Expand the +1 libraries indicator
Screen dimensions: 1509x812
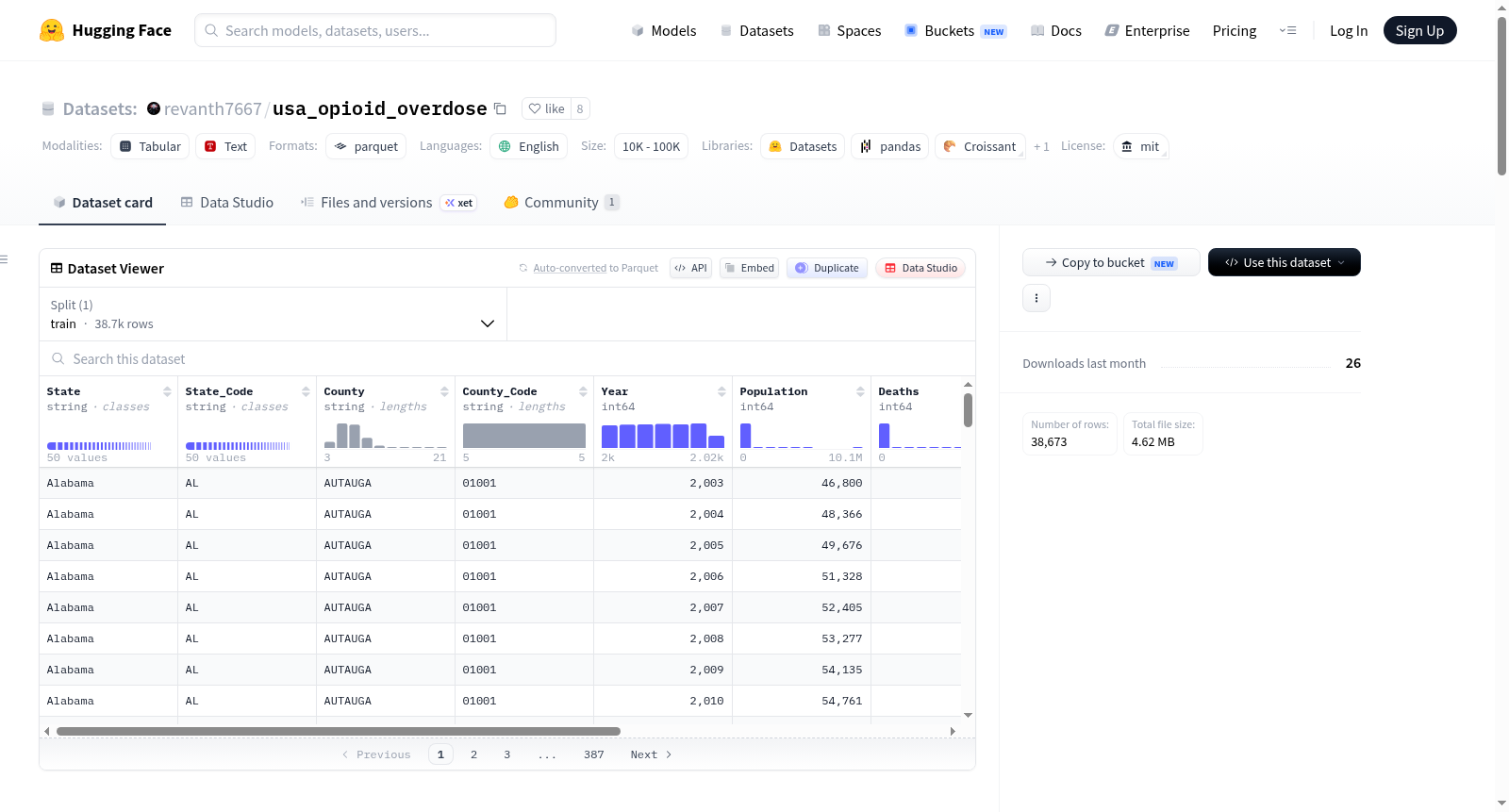(x=1041, y=146)
